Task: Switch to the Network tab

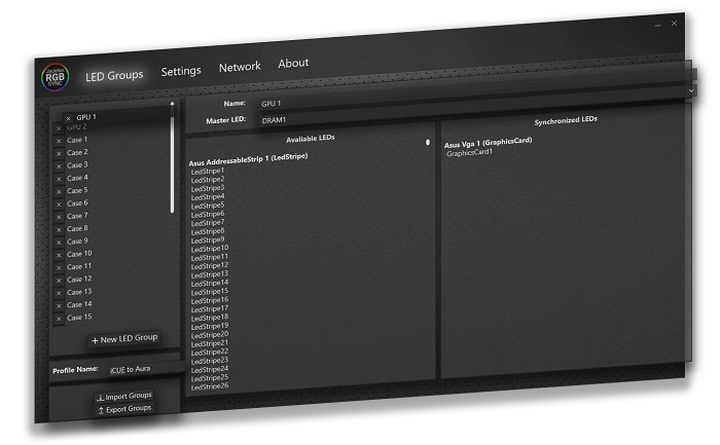Action: coord(239,67)
